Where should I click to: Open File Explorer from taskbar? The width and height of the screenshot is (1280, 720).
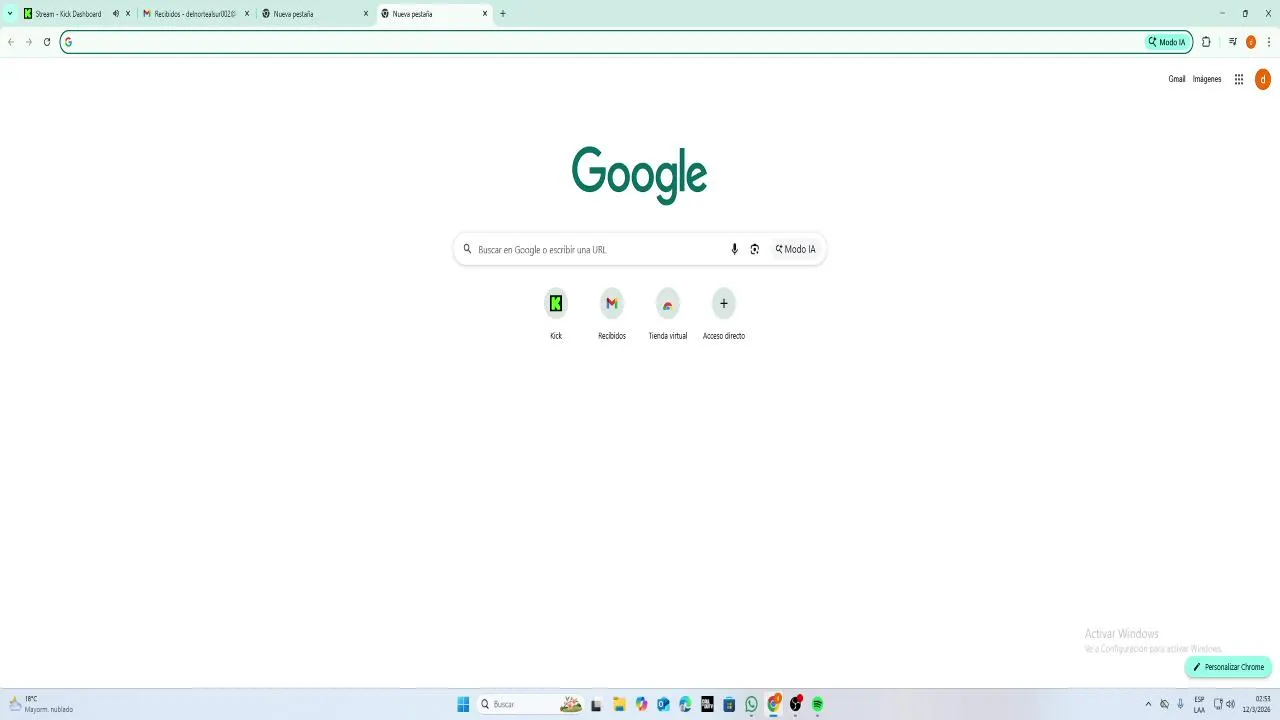619,704
